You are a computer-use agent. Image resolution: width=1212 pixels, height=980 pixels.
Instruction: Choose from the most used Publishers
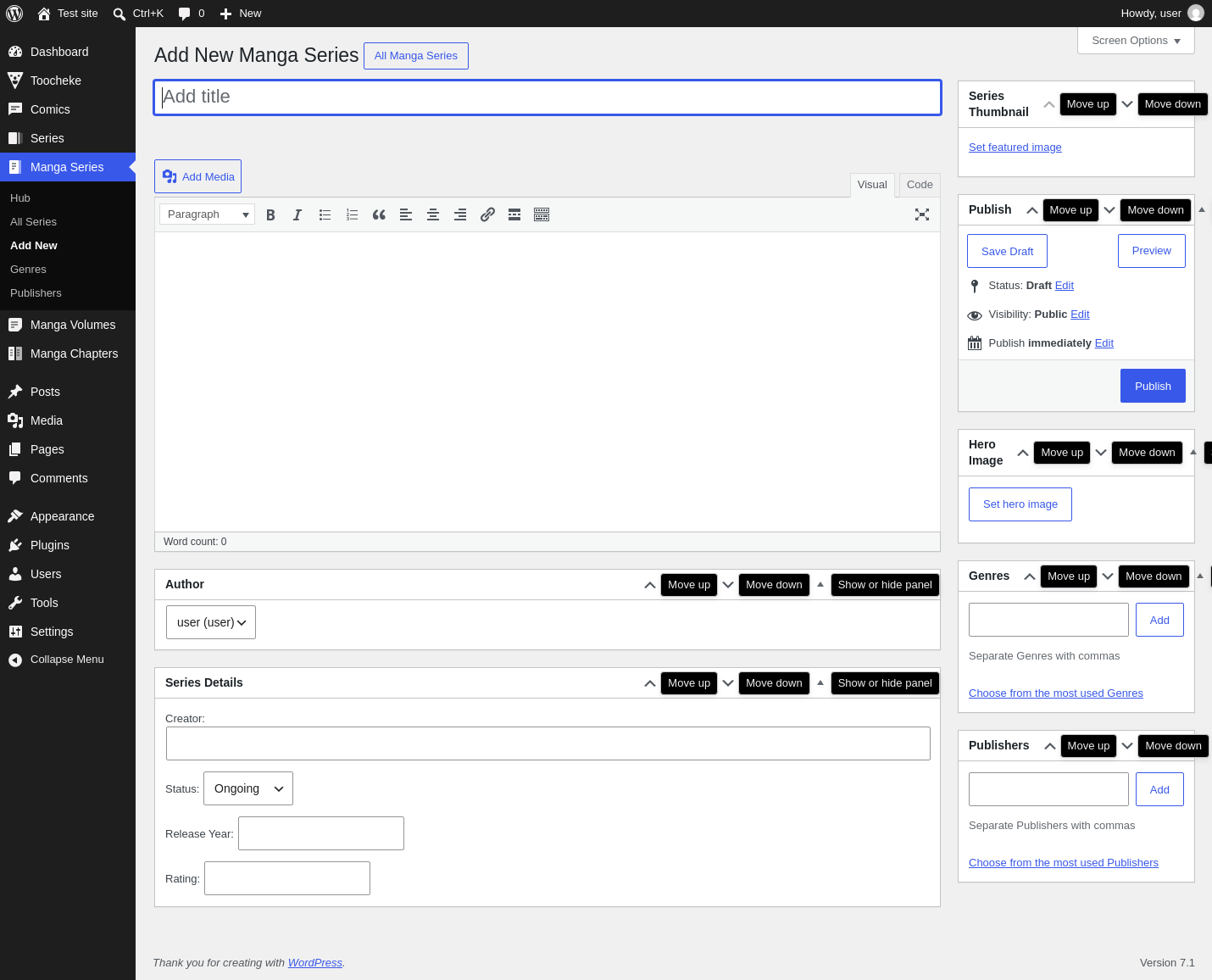coord(1064,863)
